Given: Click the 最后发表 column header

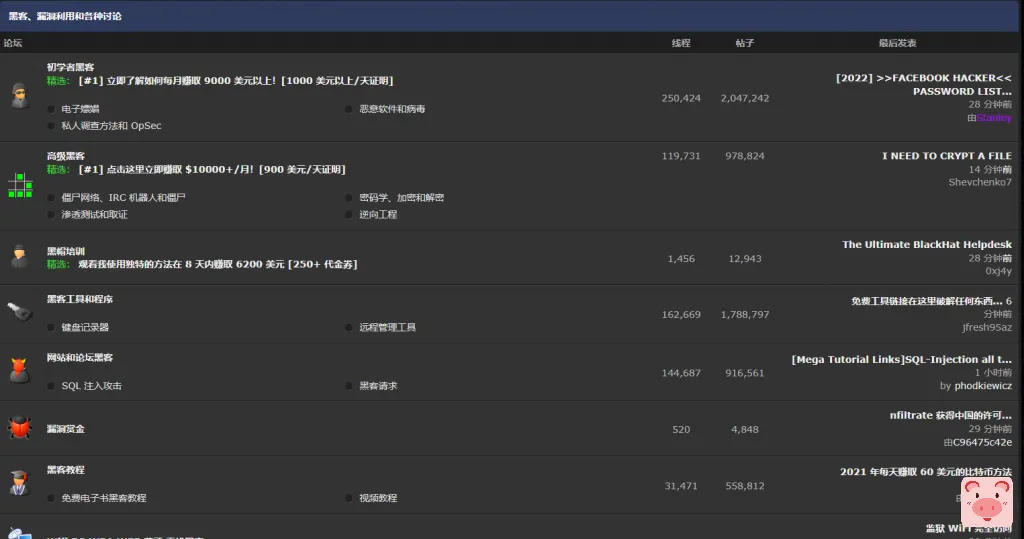Looking at the screenshot, I should (x=897, y=43).
